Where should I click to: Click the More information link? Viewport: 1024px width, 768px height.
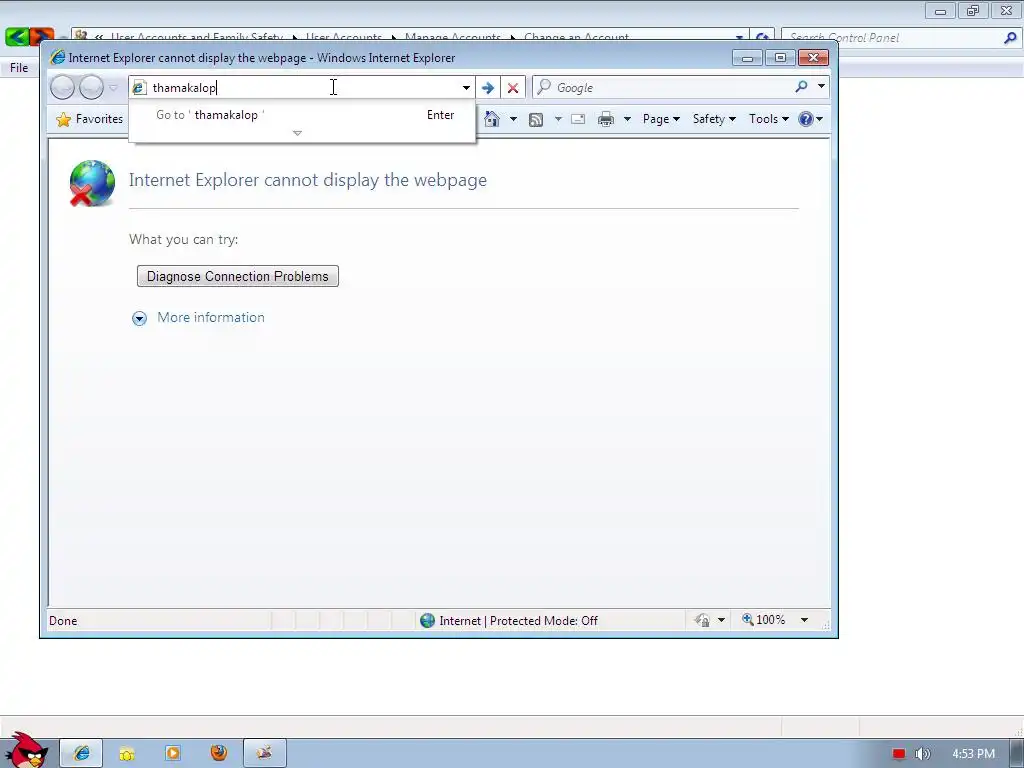(211, 317)
